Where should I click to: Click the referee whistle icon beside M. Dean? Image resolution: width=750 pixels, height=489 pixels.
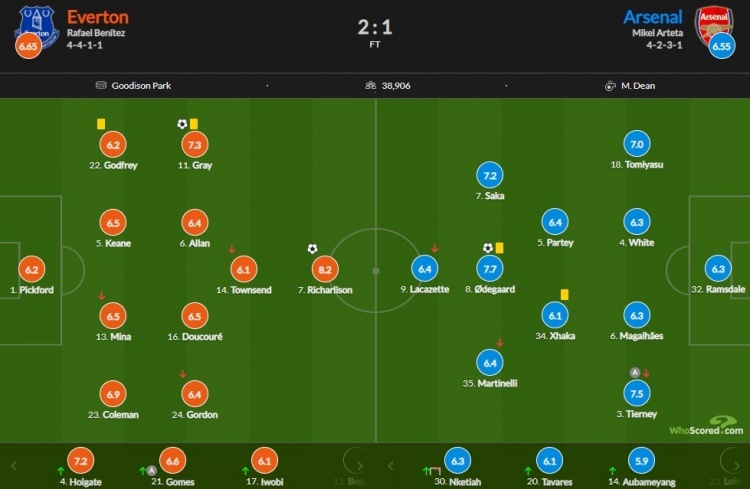[610, 86]
